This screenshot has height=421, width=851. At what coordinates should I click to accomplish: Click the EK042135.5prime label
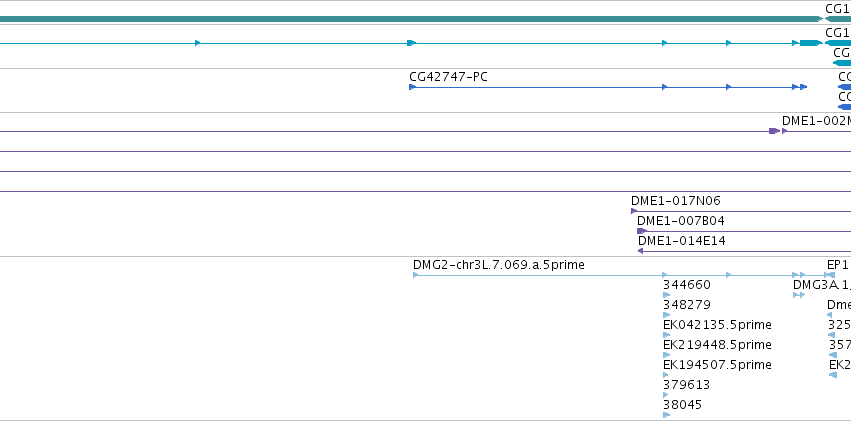pyautogui.click(x=717, y=325)
